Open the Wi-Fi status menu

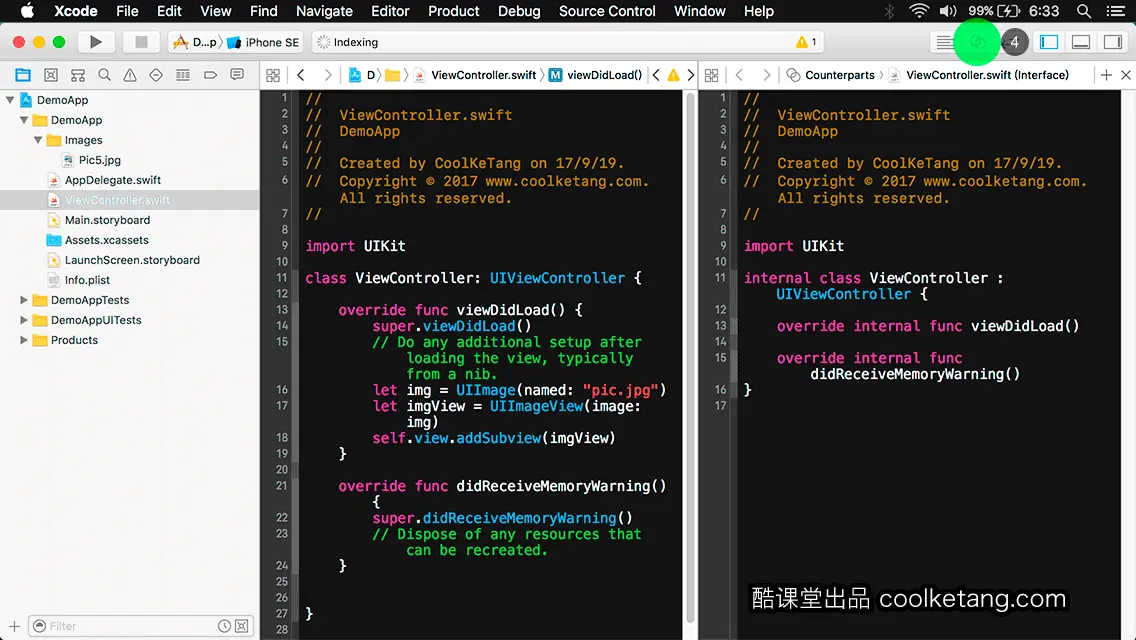(x=919, y=11)
